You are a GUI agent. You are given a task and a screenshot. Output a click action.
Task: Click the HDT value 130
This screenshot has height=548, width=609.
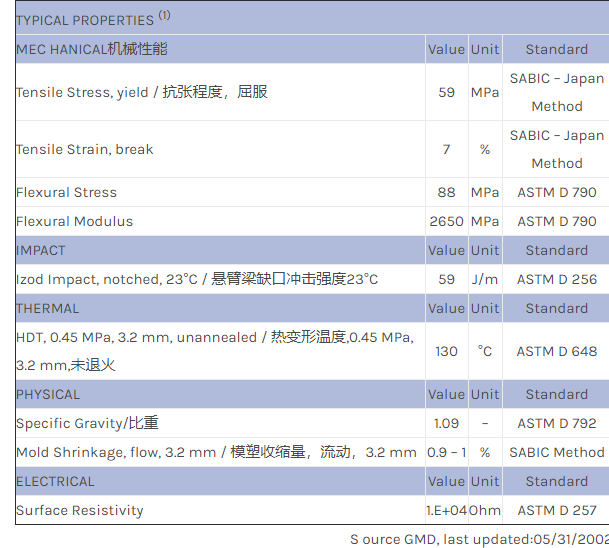(x=446, y=351)
